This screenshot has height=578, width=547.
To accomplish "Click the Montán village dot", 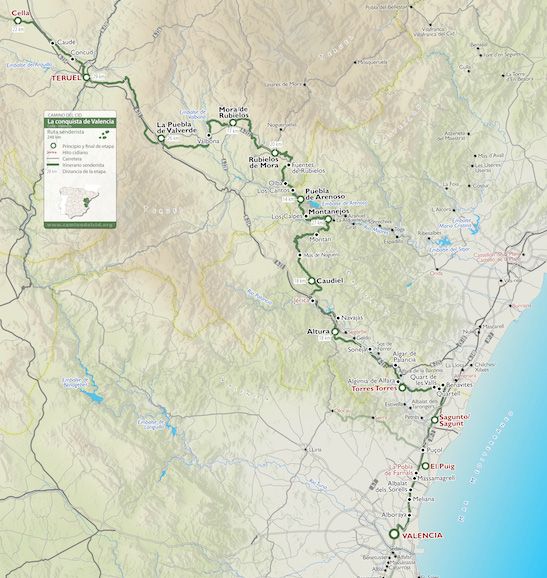I will point(316,234).
